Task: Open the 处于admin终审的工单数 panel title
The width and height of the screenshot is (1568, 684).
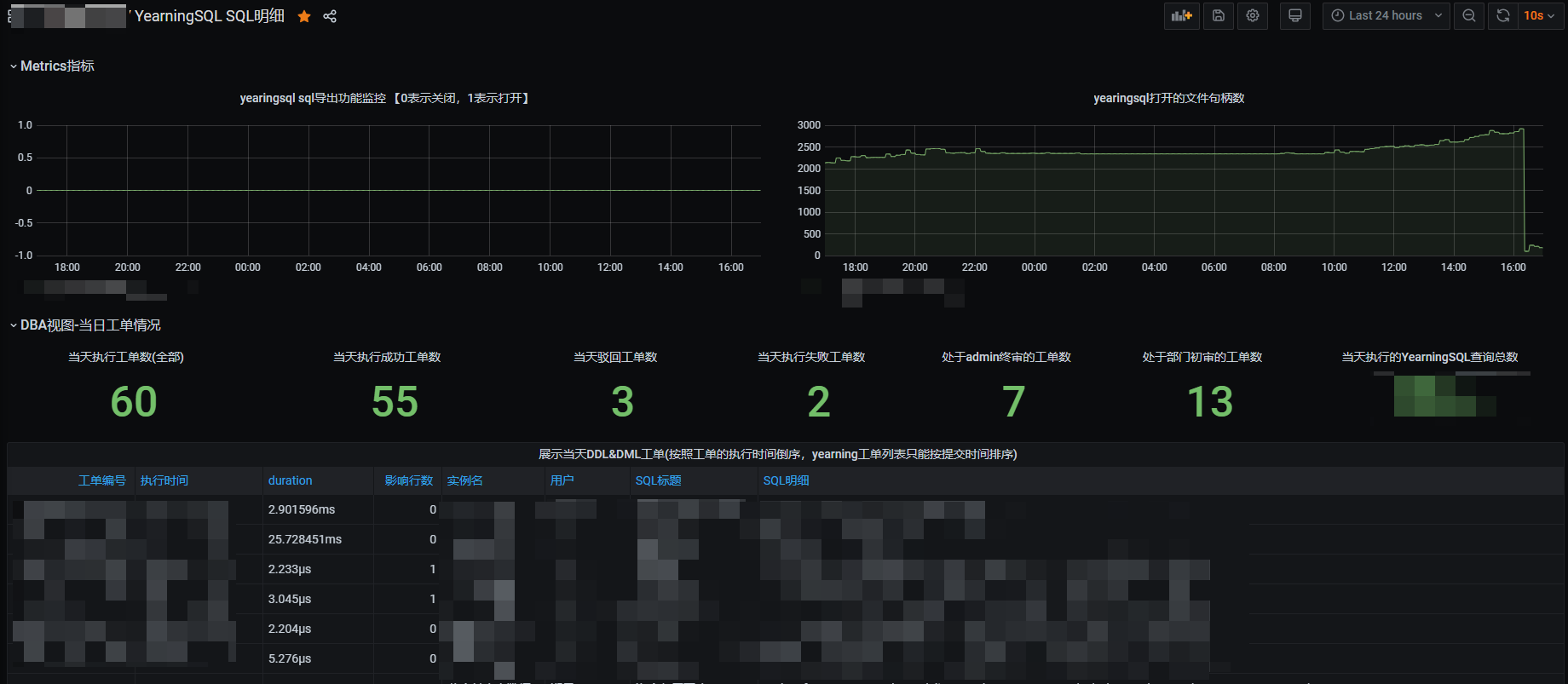Action: [1006, 357]
